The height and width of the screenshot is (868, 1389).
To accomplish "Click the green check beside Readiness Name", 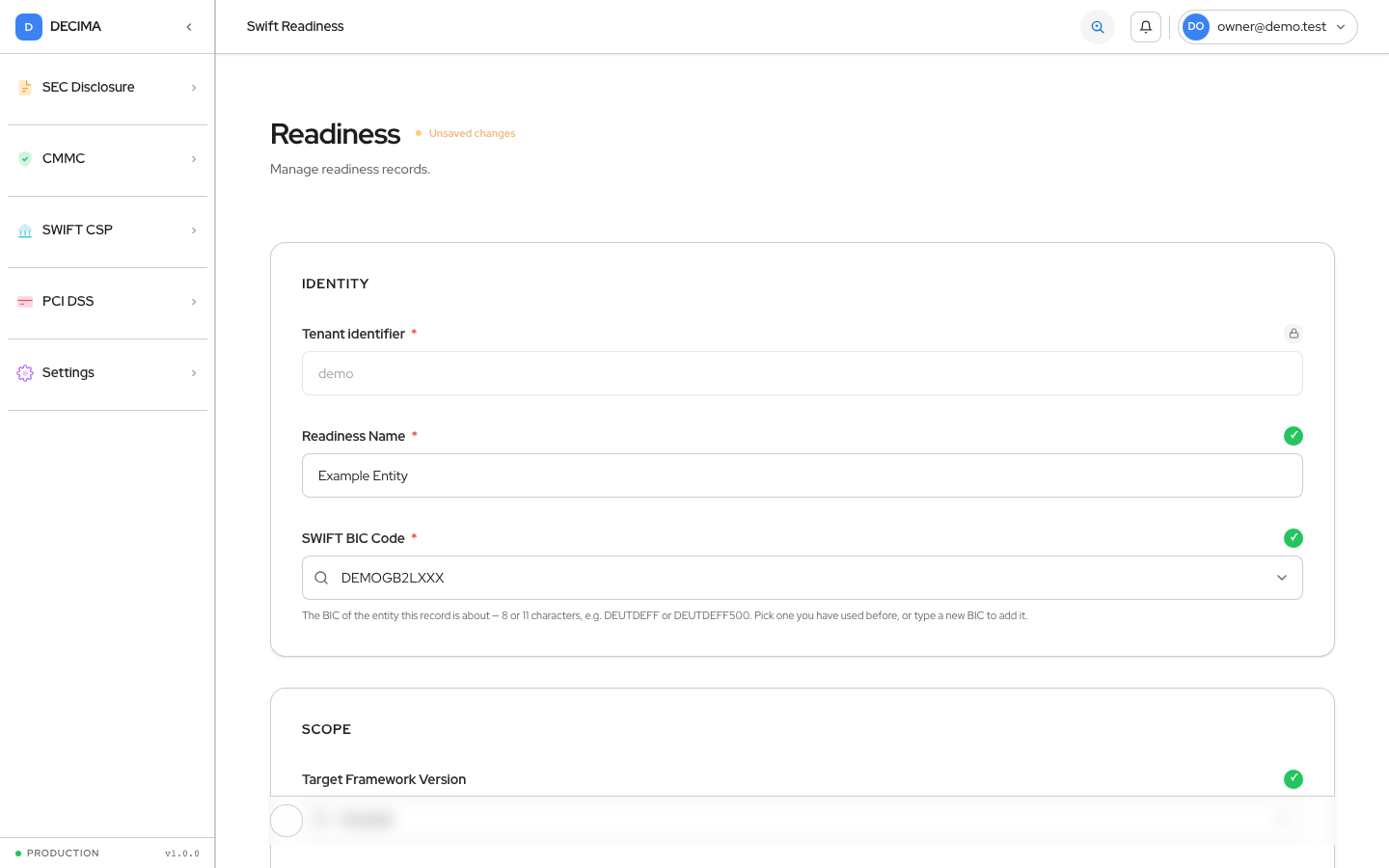I will [x=1294, y=436].
